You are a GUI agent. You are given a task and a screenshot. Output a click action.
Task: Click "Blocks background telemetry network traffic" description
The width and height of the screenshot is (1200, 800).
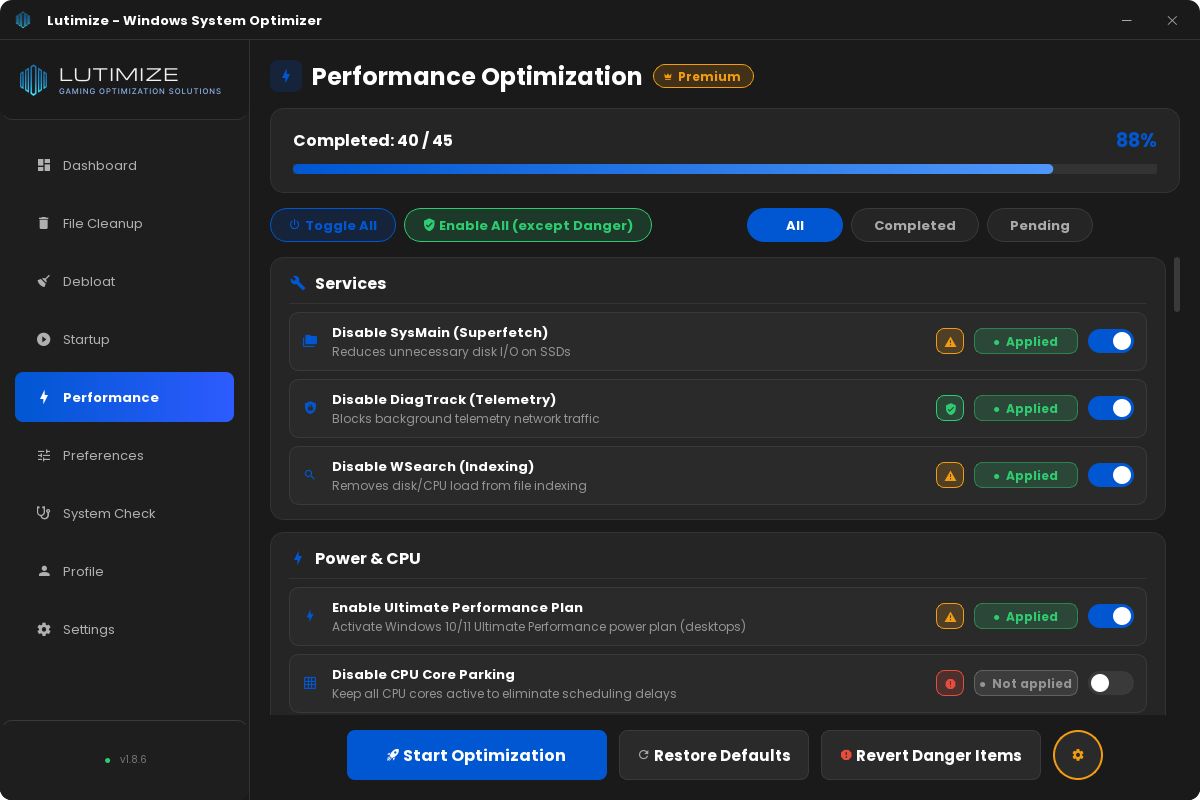click(466, 419)
